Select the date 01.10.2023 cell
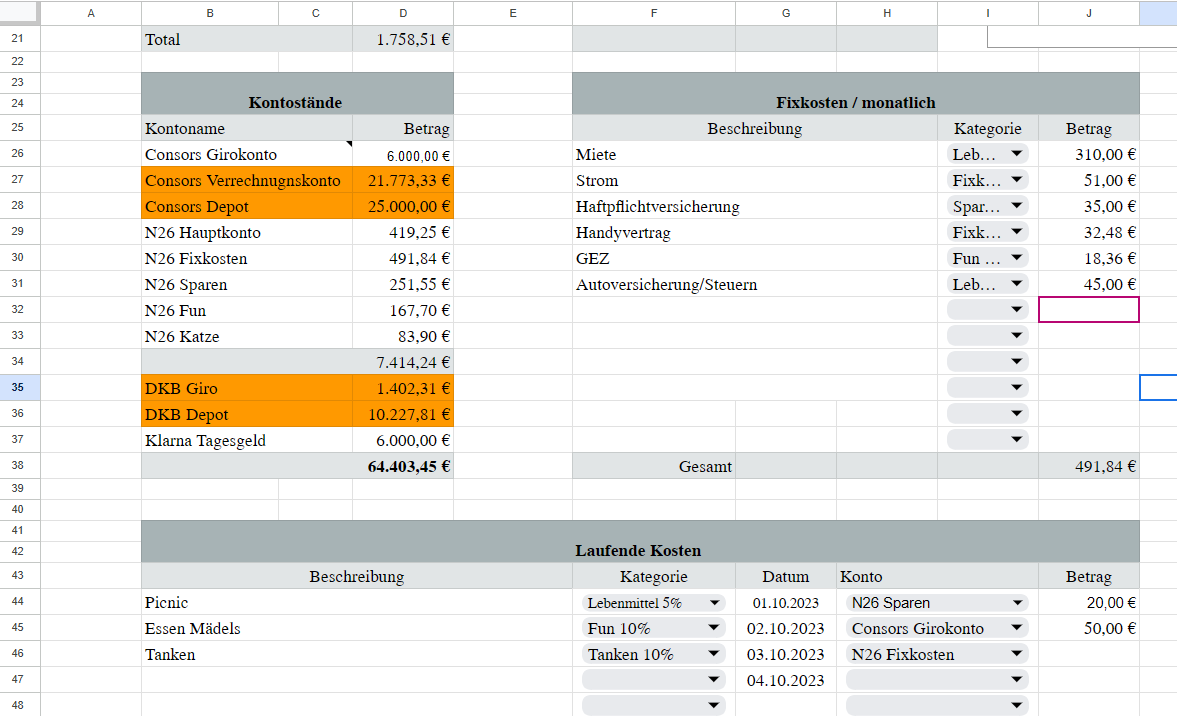 point(786,603)
